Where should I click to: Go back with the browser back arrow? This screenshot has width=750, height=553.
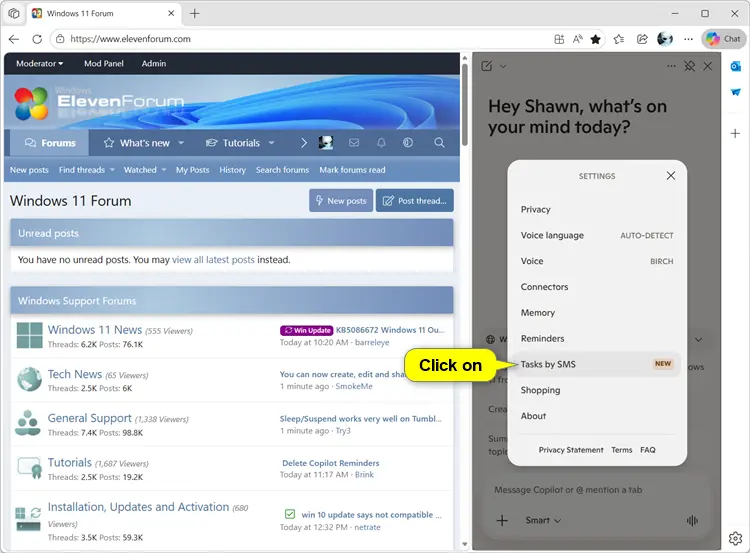(x=14, y=39)
